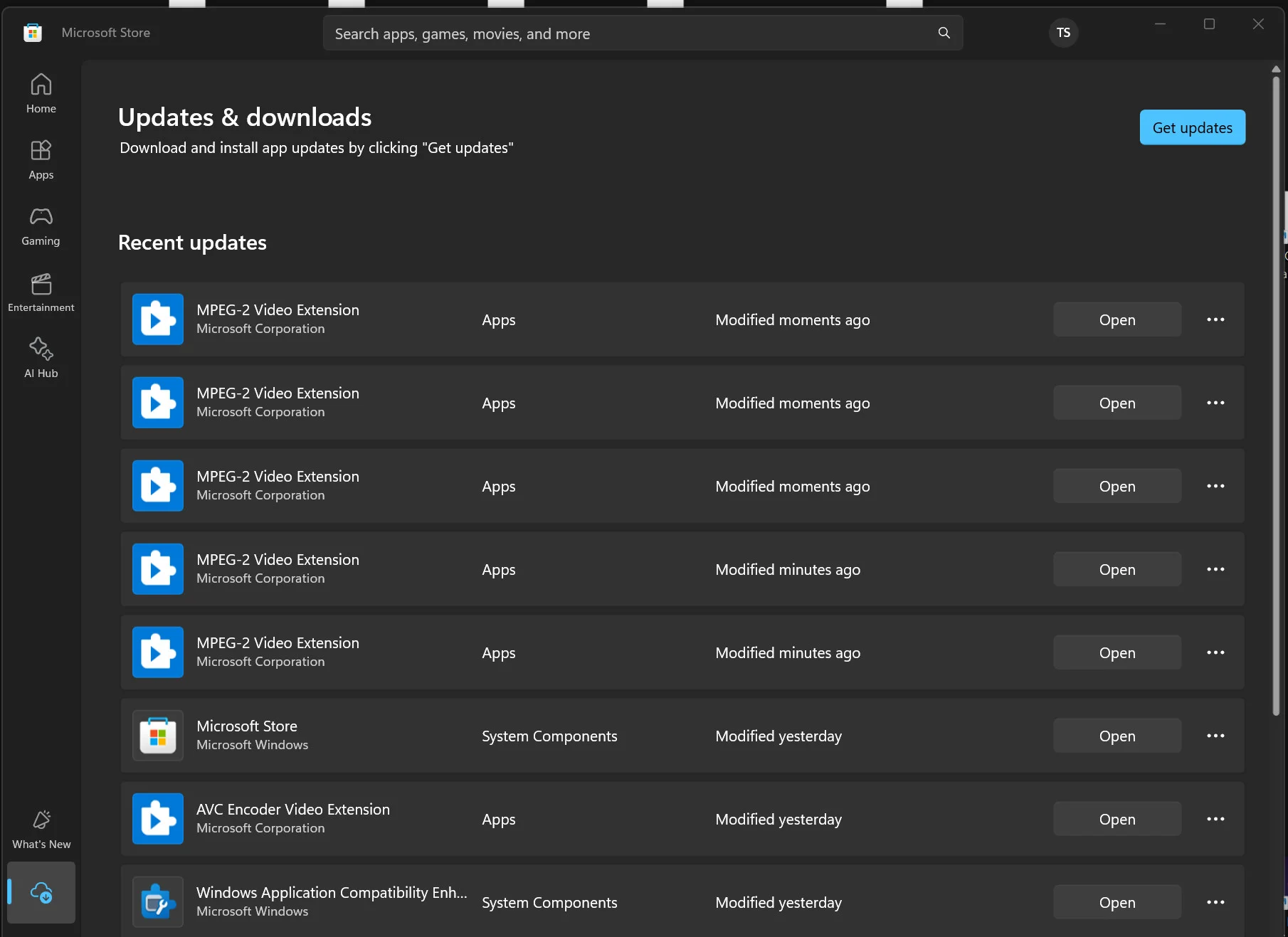The width and height of the screenshot is (1288, 937).
Task: Open the What's New page
Action: [x=41, y=830]
